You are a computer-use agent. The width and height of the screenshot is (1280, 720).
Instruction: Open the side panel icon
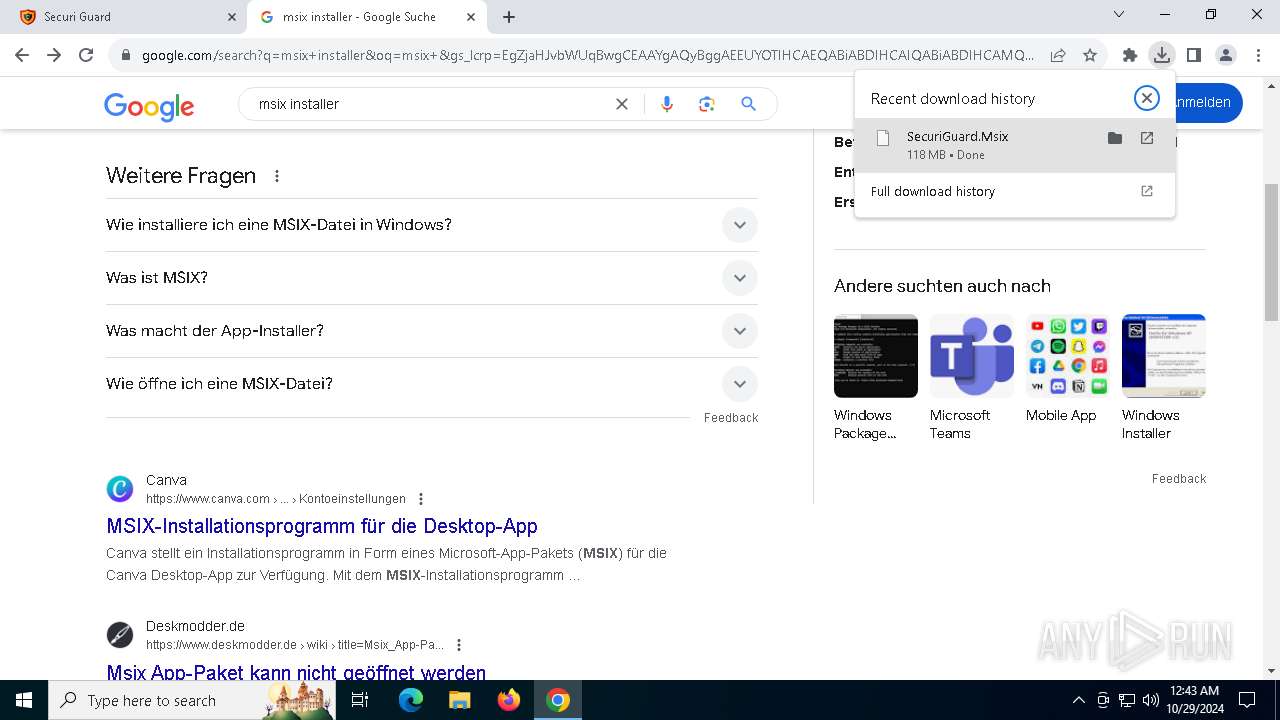pyautogui.click(x=1193, y=55)
